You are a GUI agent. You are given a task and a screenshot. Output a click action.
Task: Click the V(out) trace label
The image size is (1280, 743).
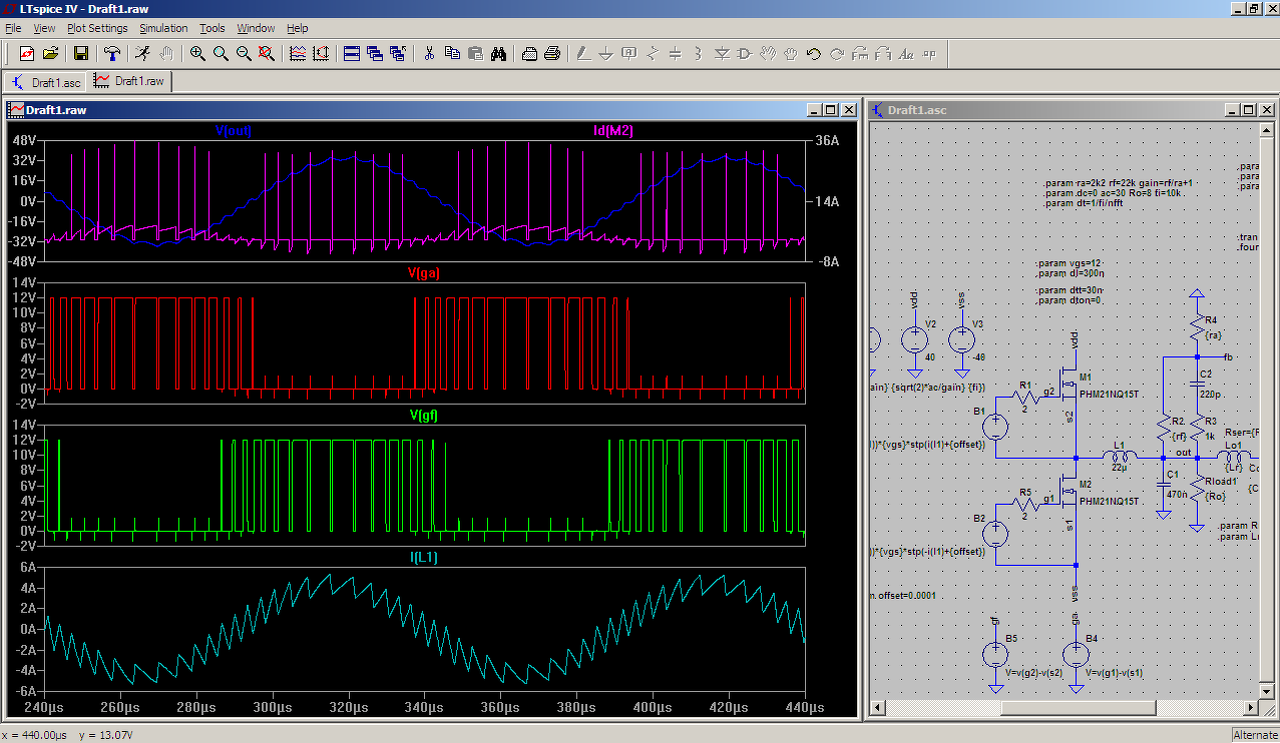233,131
